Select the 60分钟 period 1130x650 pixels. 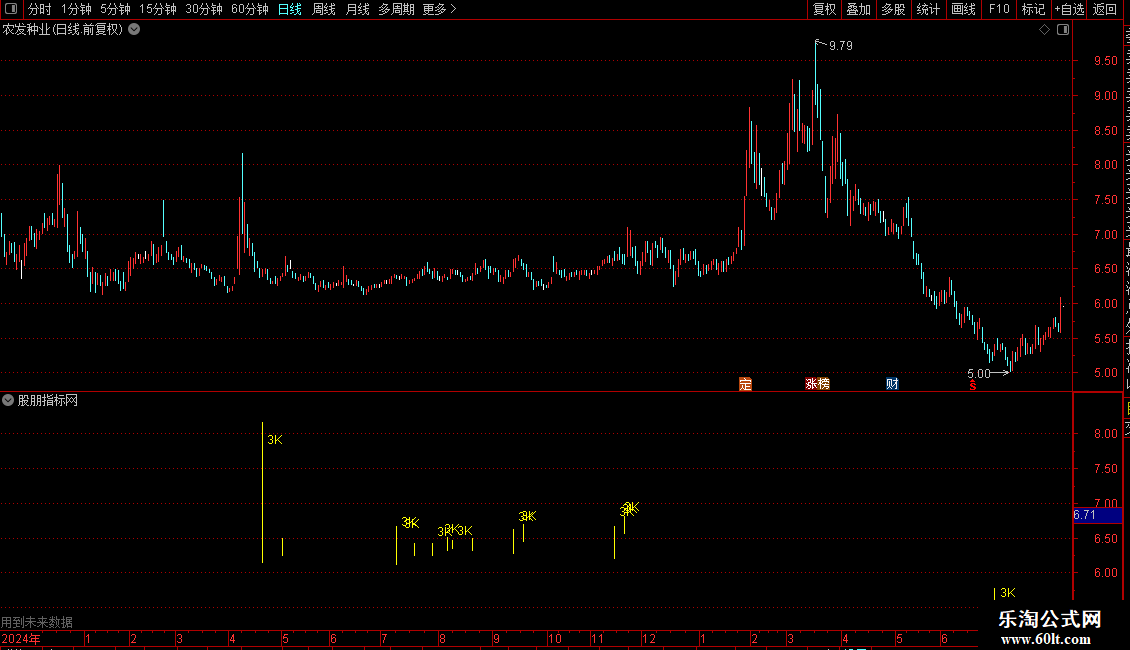pos(249,9)
